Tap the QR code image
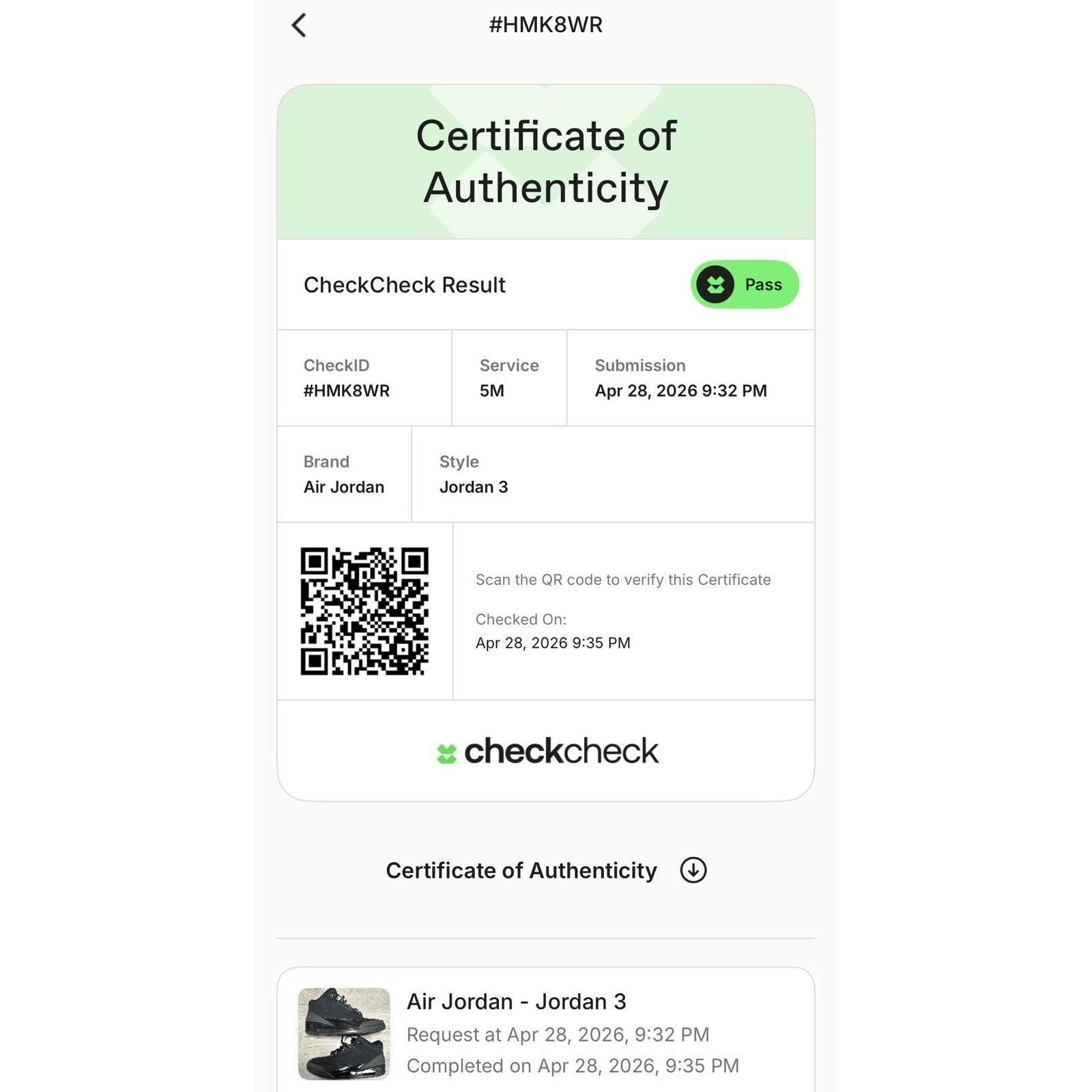The image size is (1092, 1092). pos(364,611)
